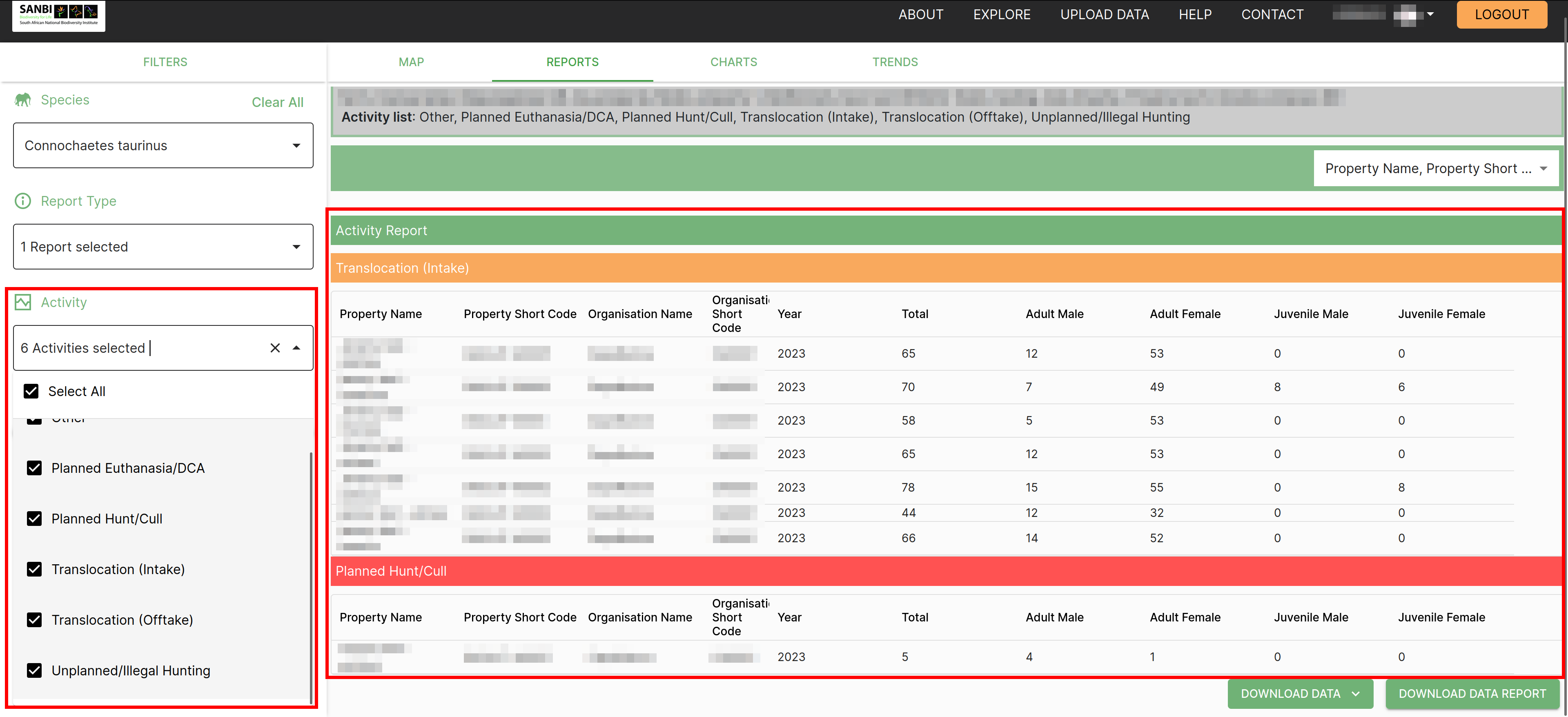Click Download Data Report button

(x=1472, y=694)
